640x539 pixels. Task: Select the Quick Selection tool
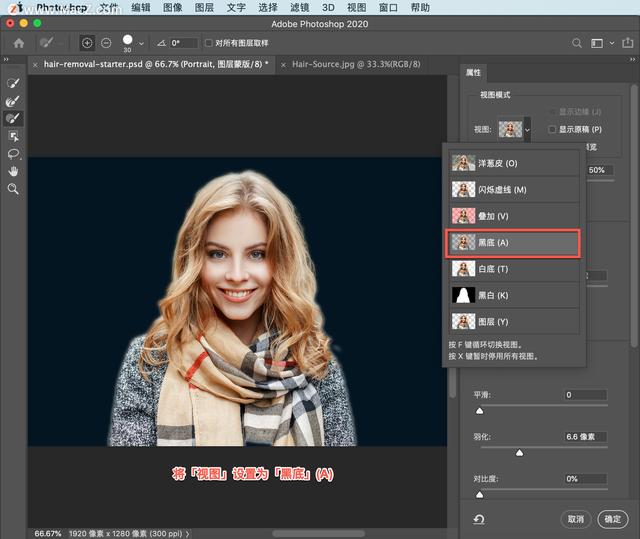pyautogui.click(x=14, y=84)
